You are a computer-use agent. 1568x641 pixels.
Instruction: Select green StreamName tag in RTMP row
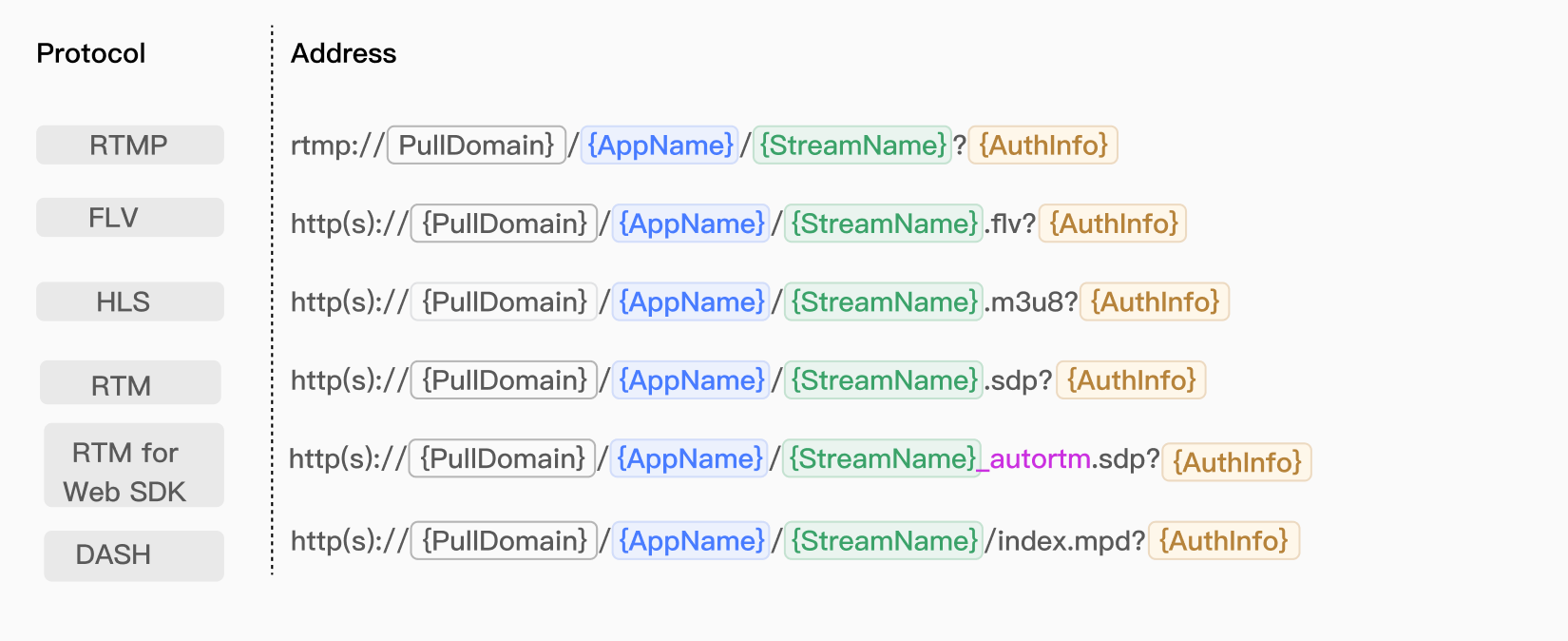tap(852, 145)
